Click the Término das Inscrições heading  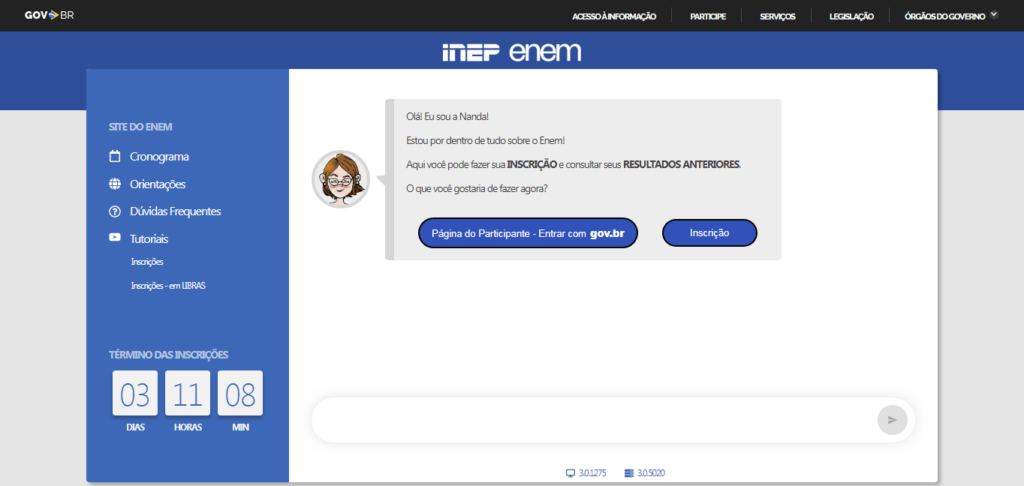(x=168, y=355)
